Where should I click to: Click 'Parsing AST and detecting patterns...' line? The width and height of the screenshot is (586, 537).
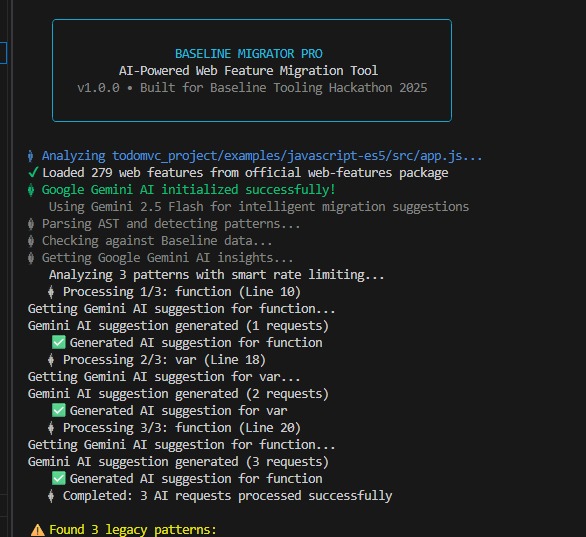pos(171,224)
